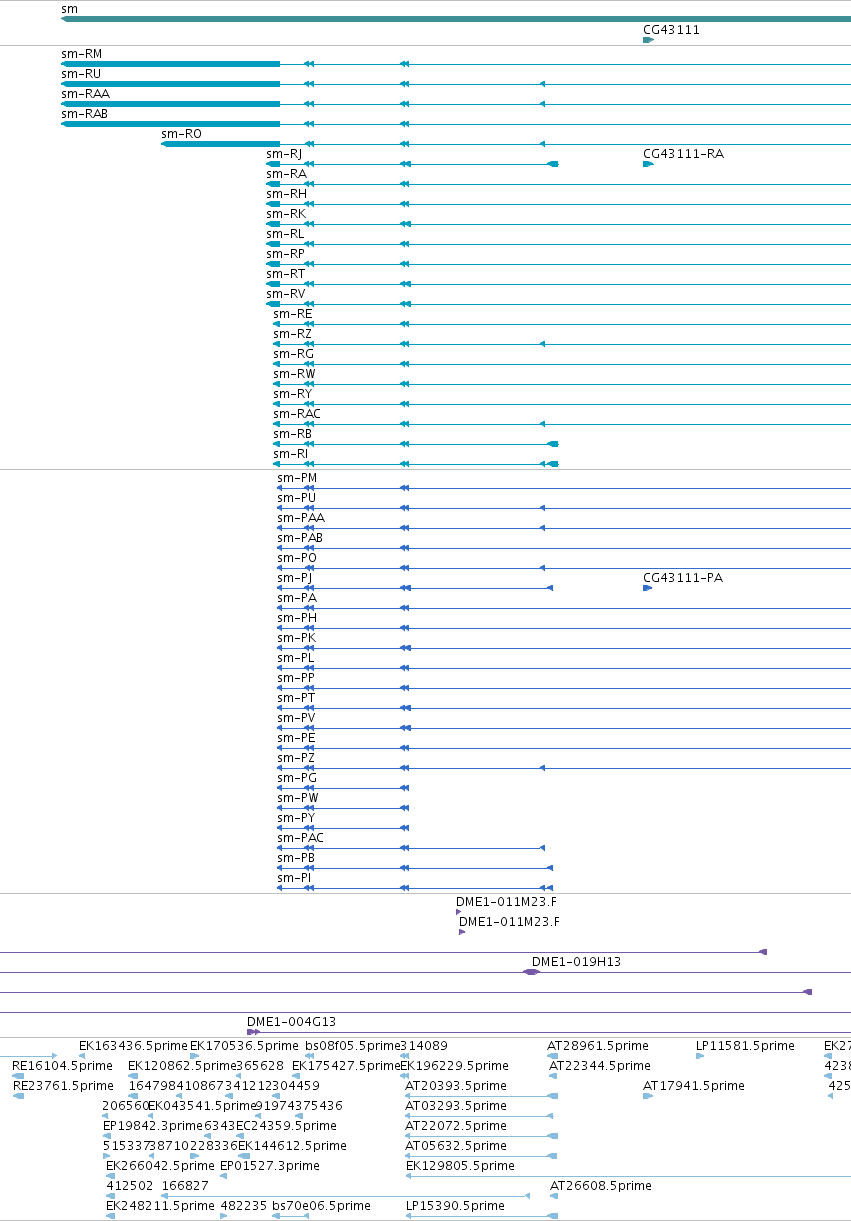The image size is (851, 1221).
Task: Select the AT03293.5prime EST label
Action: (455, 1106)
